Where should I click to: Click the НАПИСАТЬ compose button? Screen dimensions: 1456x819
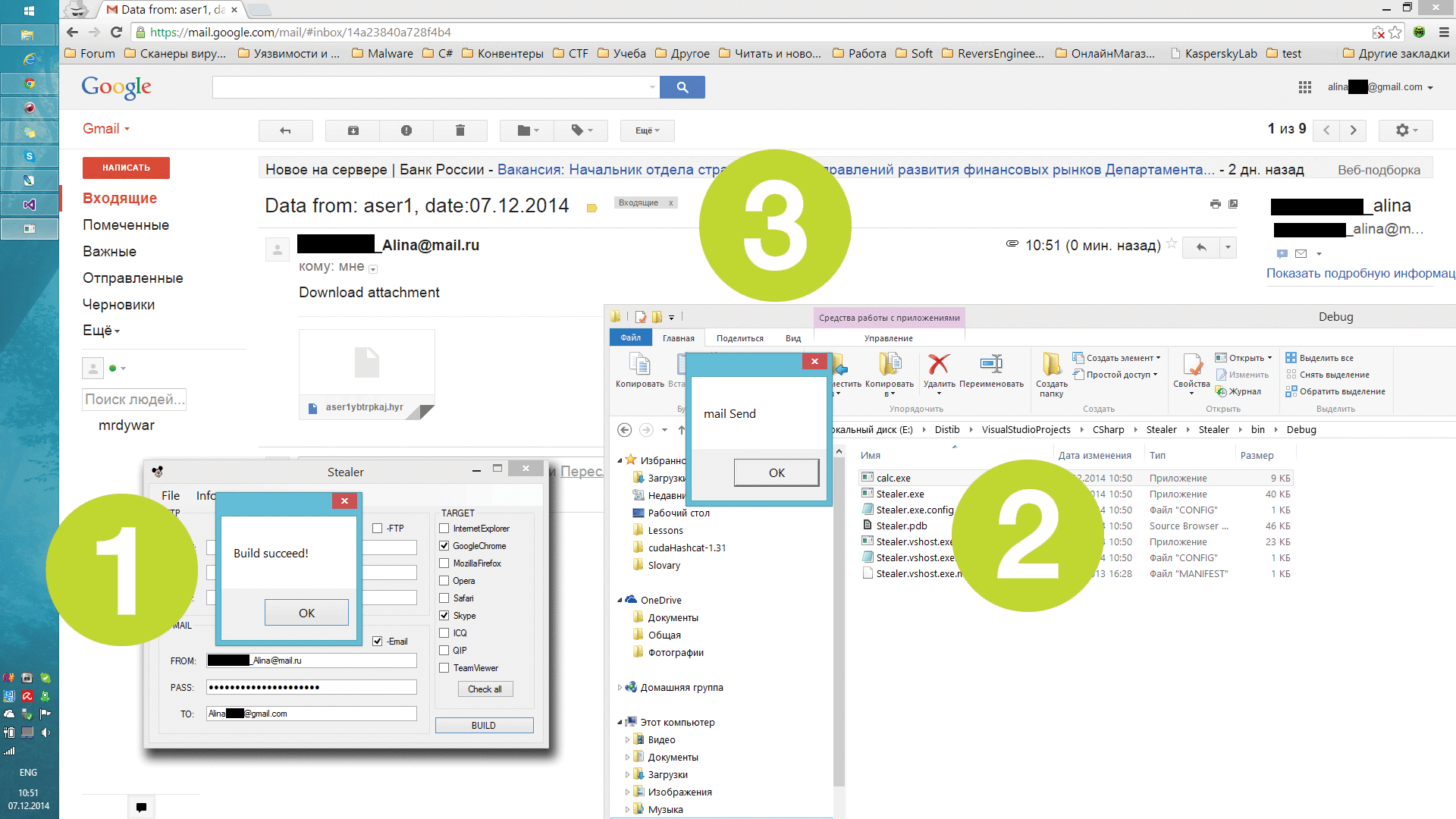(126, 168)
